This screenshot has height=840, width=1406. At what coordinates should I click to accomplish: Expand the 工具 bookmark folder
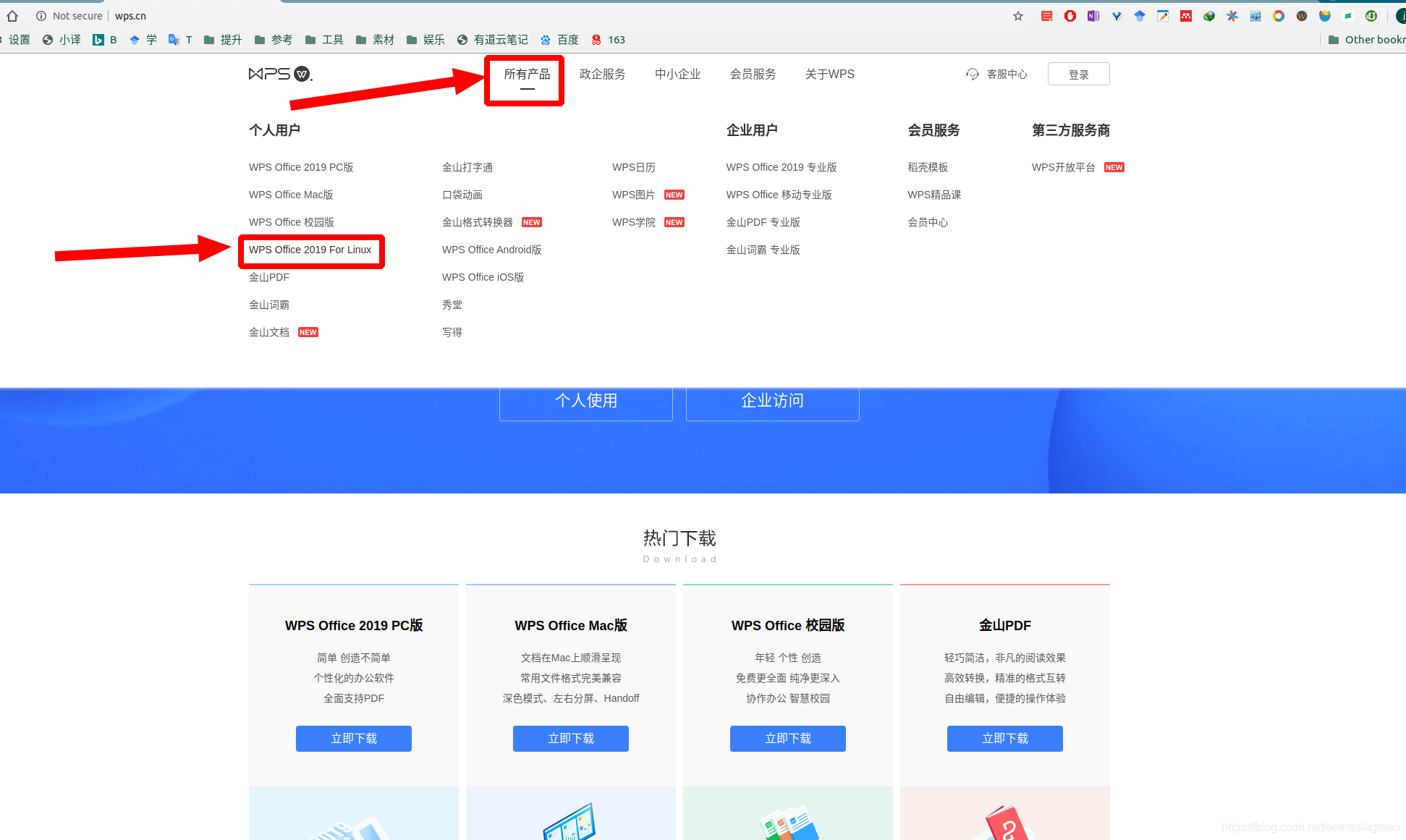324,40
